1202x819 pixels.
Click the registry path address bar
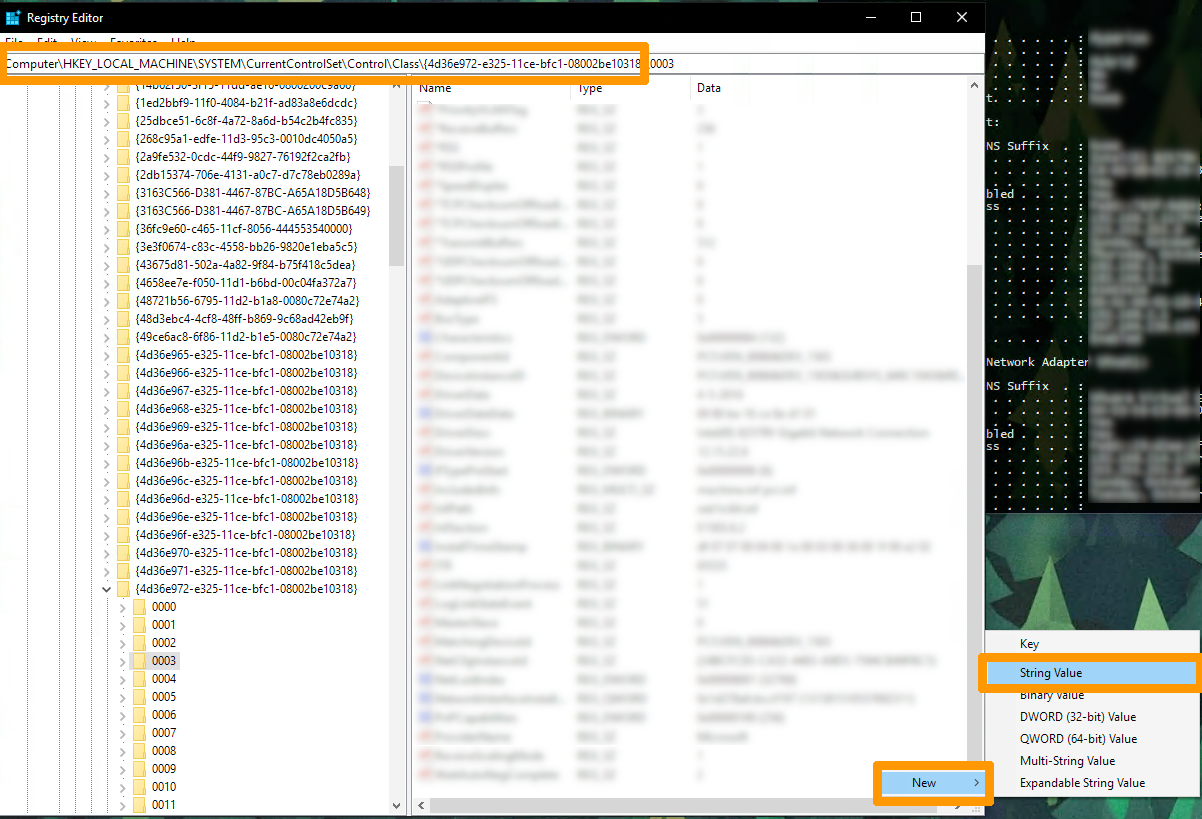click(x=490, y=64)
